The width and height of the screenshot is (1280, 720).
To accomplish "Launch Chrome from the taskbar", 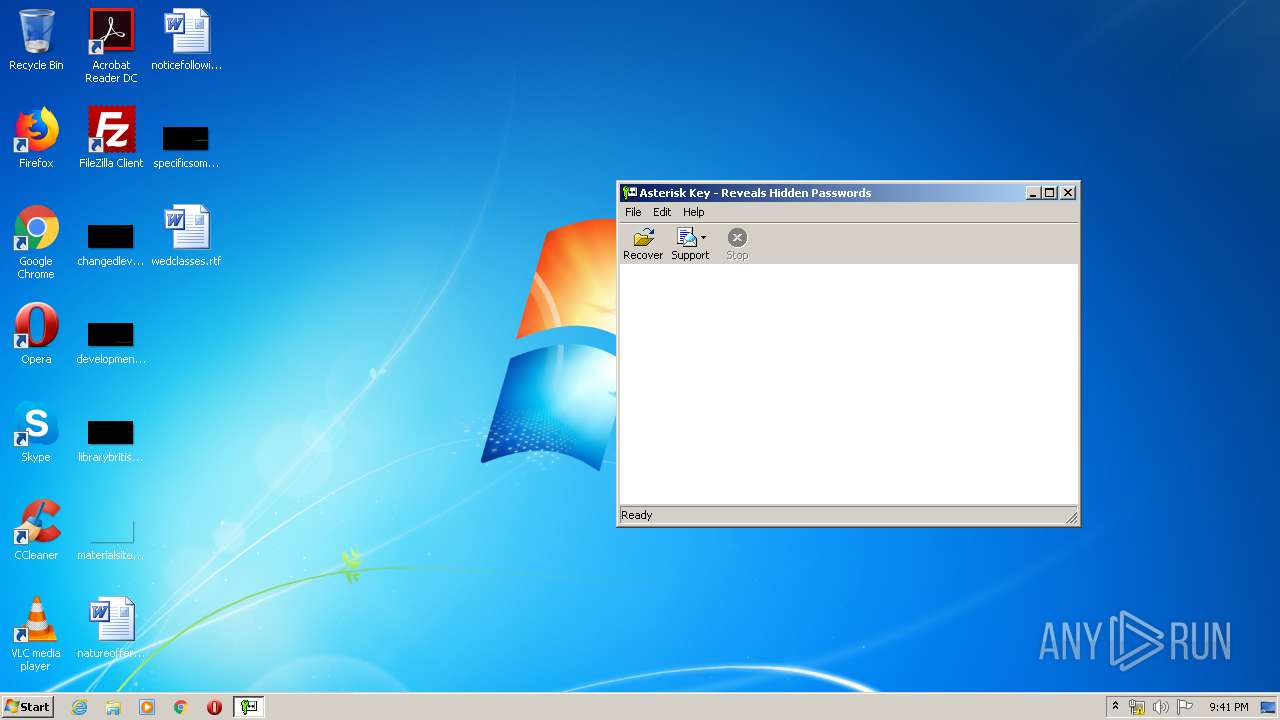I will [x=180, y=707].
